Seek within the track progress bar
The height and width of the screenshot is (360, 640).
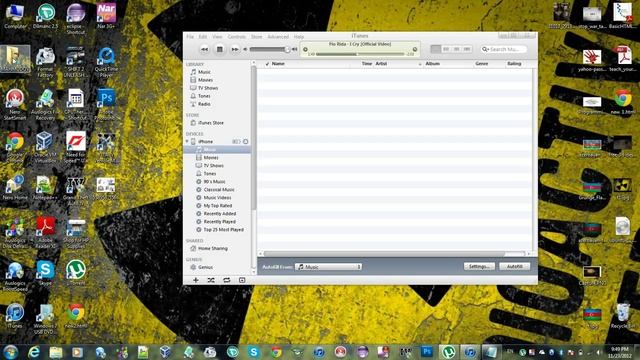[x=360, y=54]
